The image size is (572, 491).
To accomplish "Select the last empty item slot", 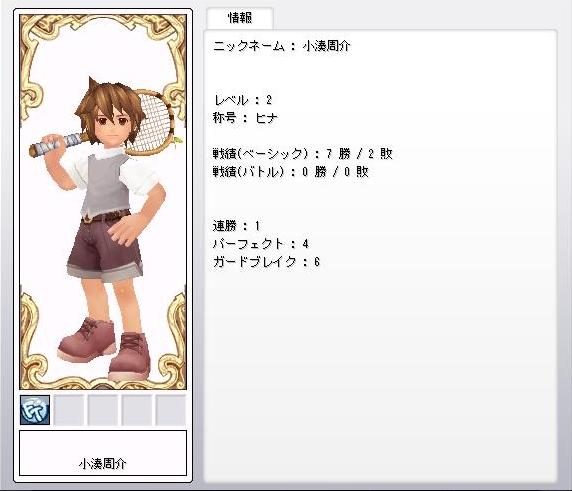I will click(170, 410).
